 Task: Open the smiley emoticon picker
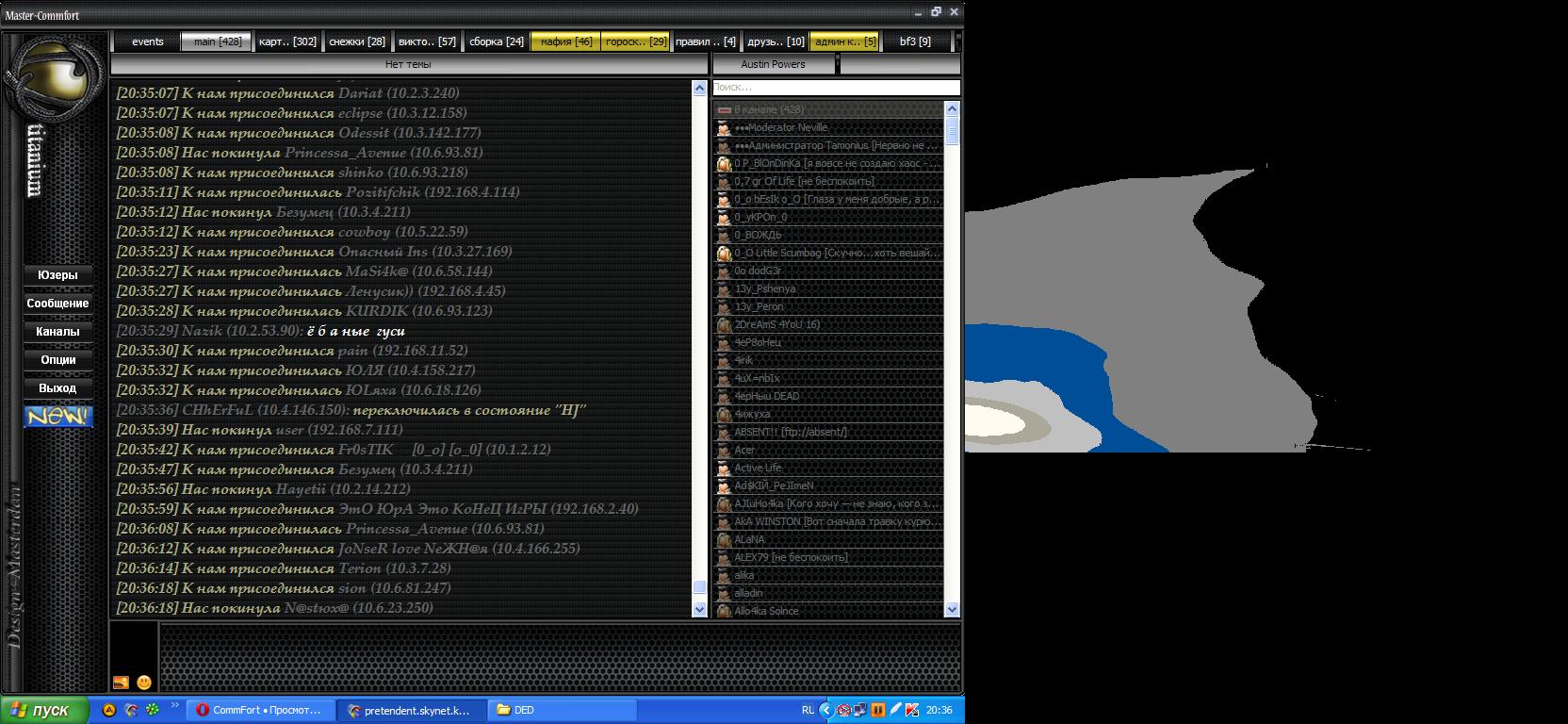(144, 682)
